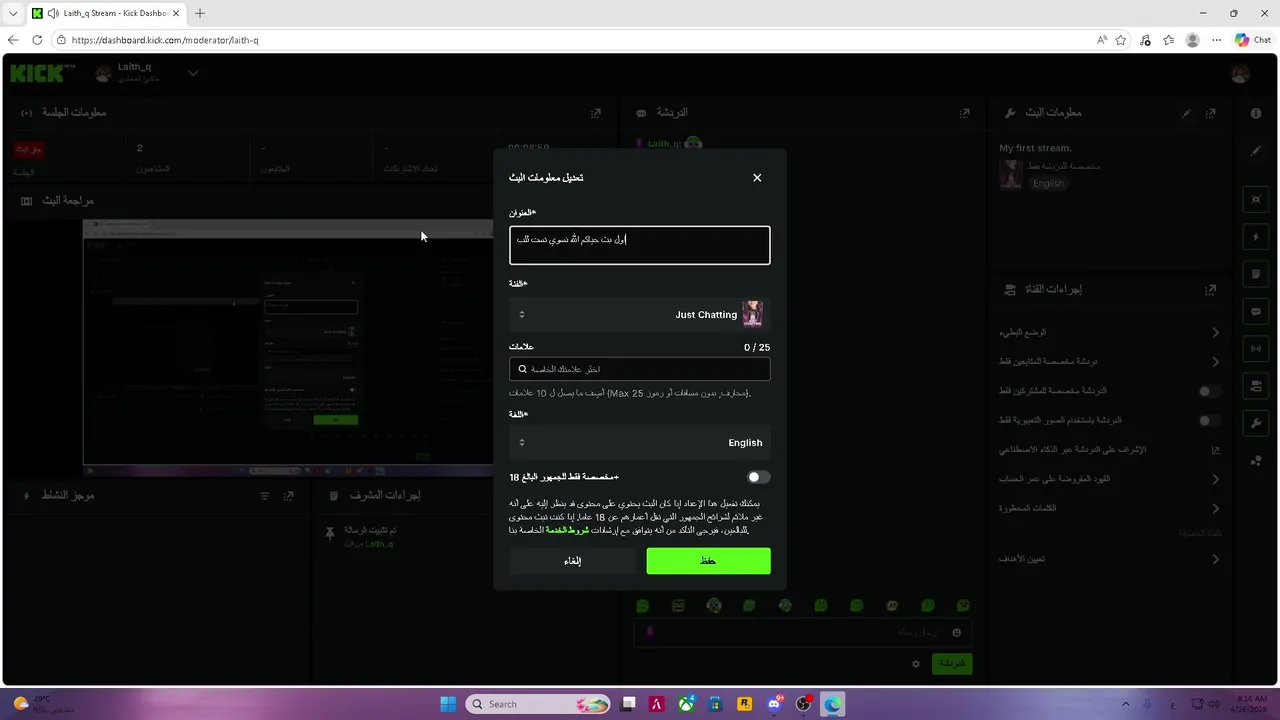The width and height of the screenshot is (1280, 720).
Task: Edit stream info pencil in panel header
Action: (1187, 113)
